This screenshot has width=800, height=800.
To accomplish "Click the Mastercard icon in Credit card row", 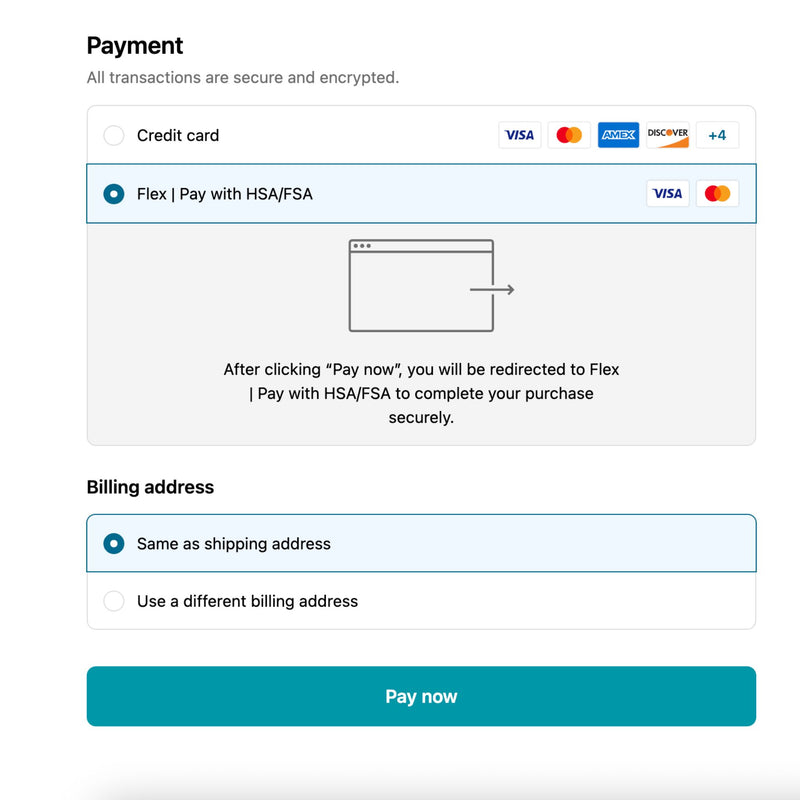I will (569, 135).
